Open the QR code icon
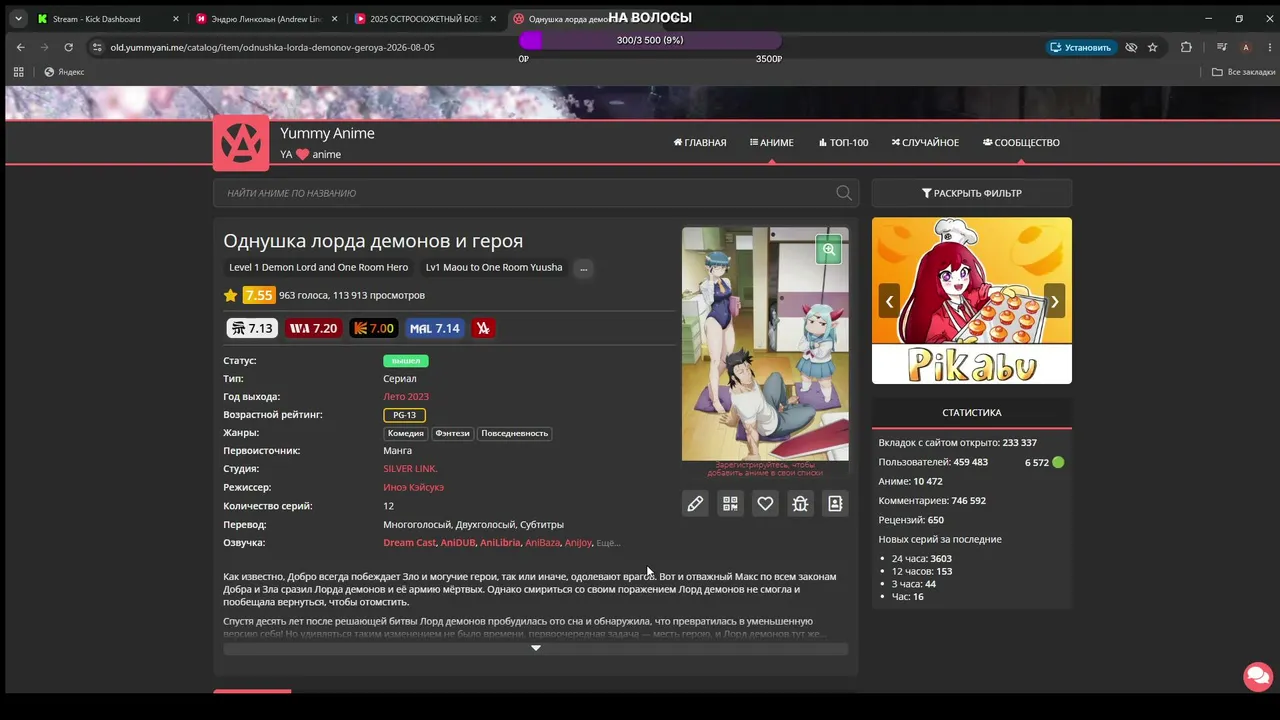Viewport: 1280px width, 720px height. pos(730,504)
